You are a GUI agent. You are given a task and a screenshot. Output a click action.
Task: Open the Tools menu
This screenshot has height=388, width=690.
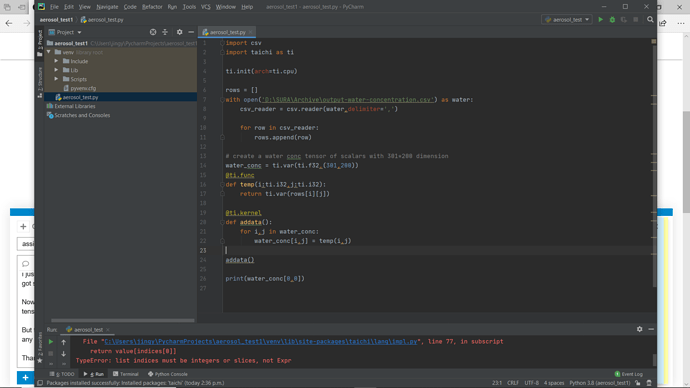[x=189, y=7]
